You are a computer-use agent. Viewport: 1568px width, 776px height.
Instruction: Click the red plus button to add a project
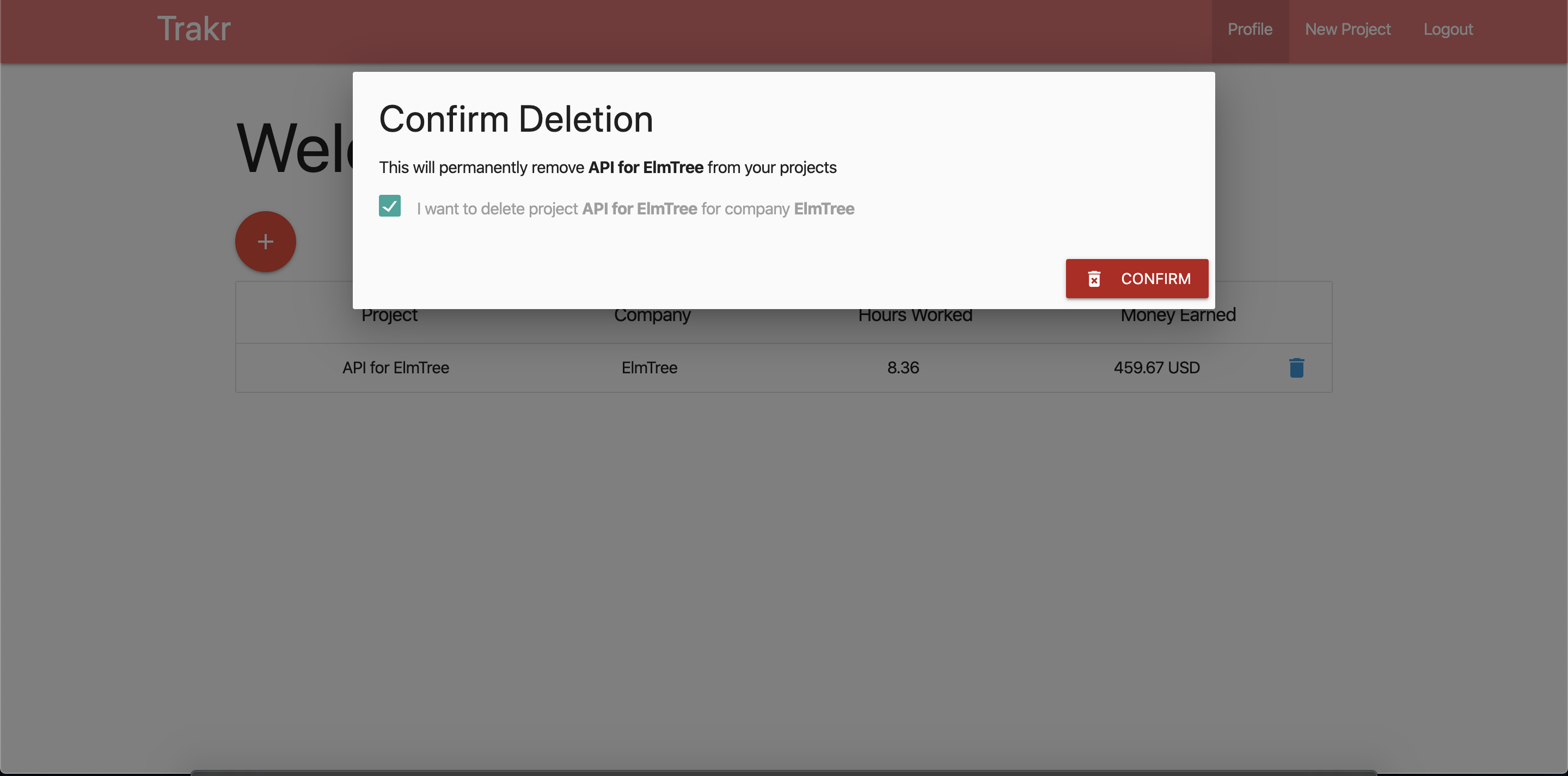point(265,241)
